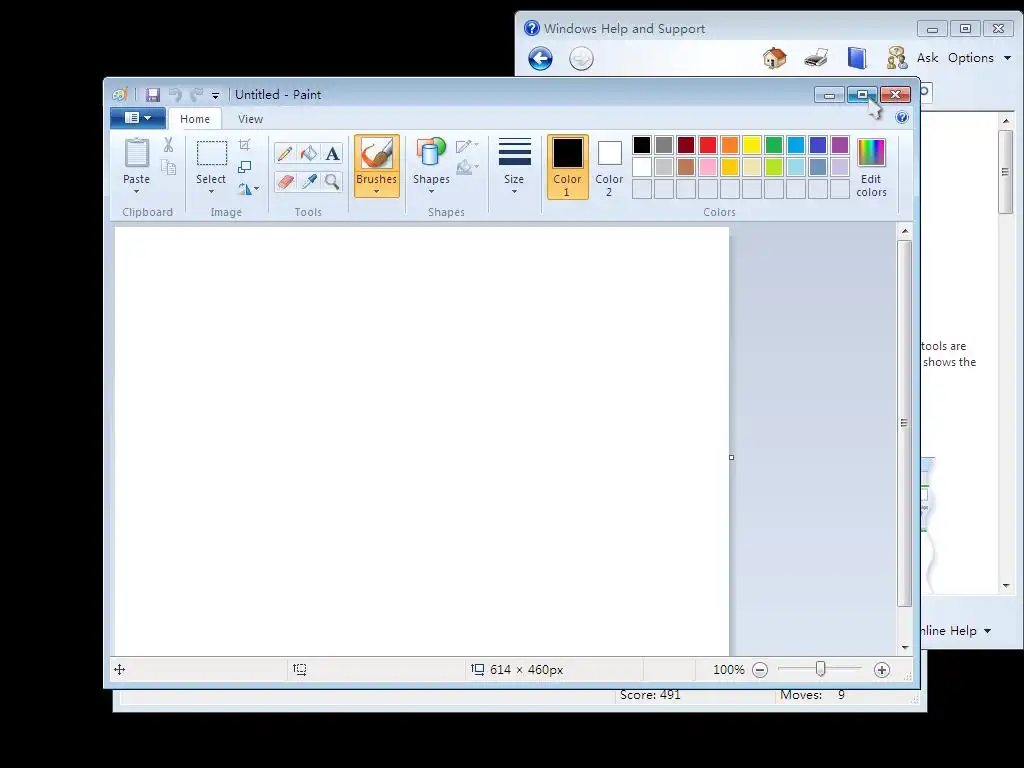Image resolution: width=1024 pixels, height=768 pixels.
Task: Click the 100% zoom level text
Action: click(729, 669)
